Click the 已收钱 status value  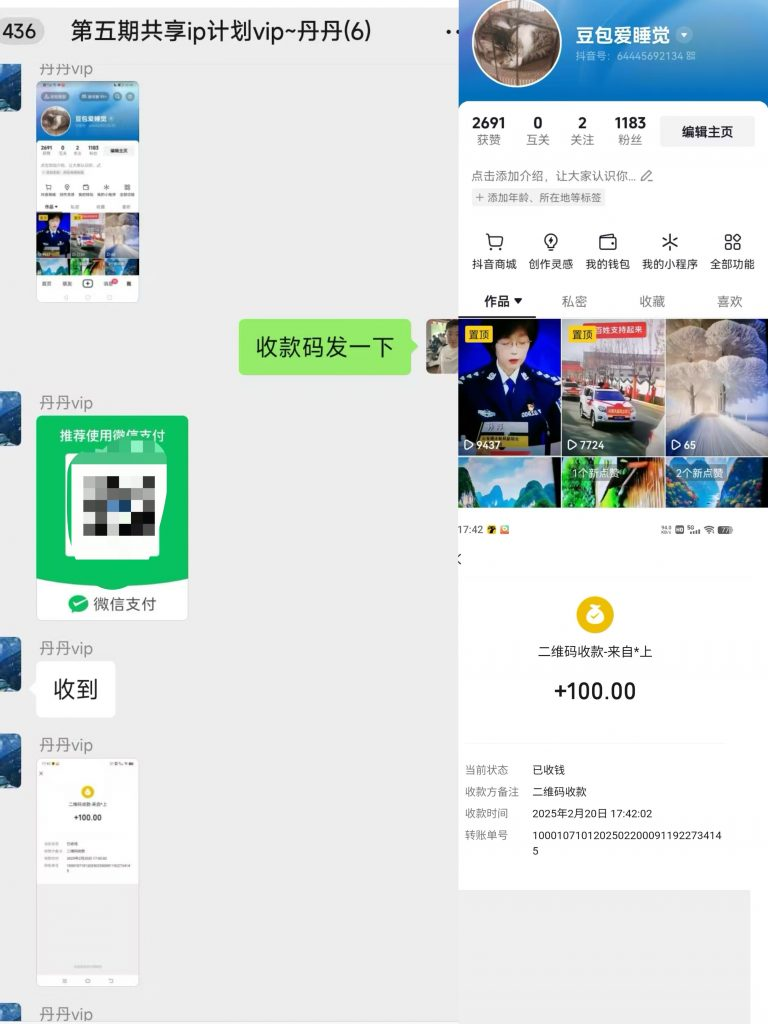point(549,770)
